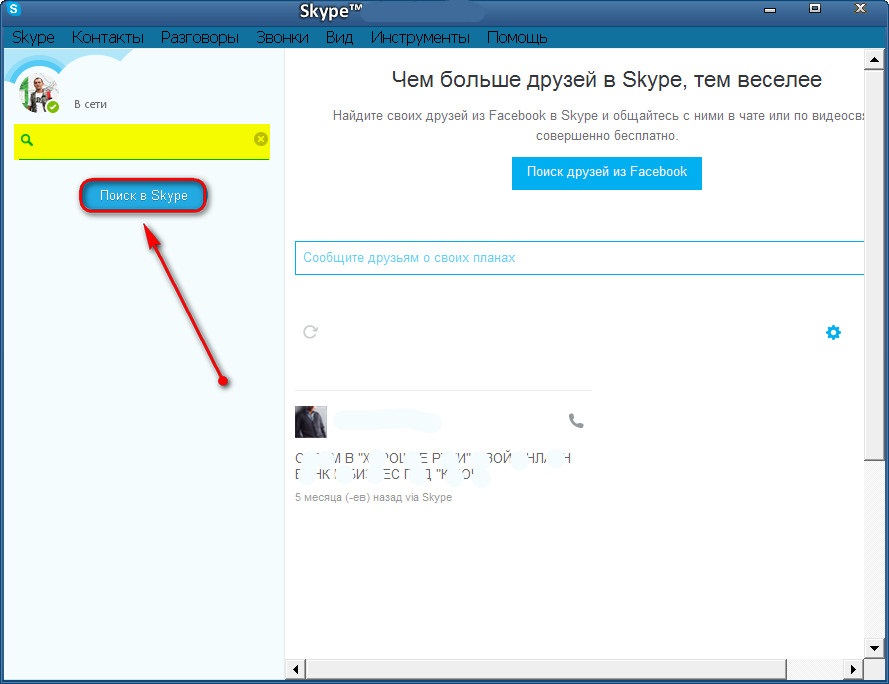Click the contact's avatar in feed
The image size is (889, 684).
point(311,422)
